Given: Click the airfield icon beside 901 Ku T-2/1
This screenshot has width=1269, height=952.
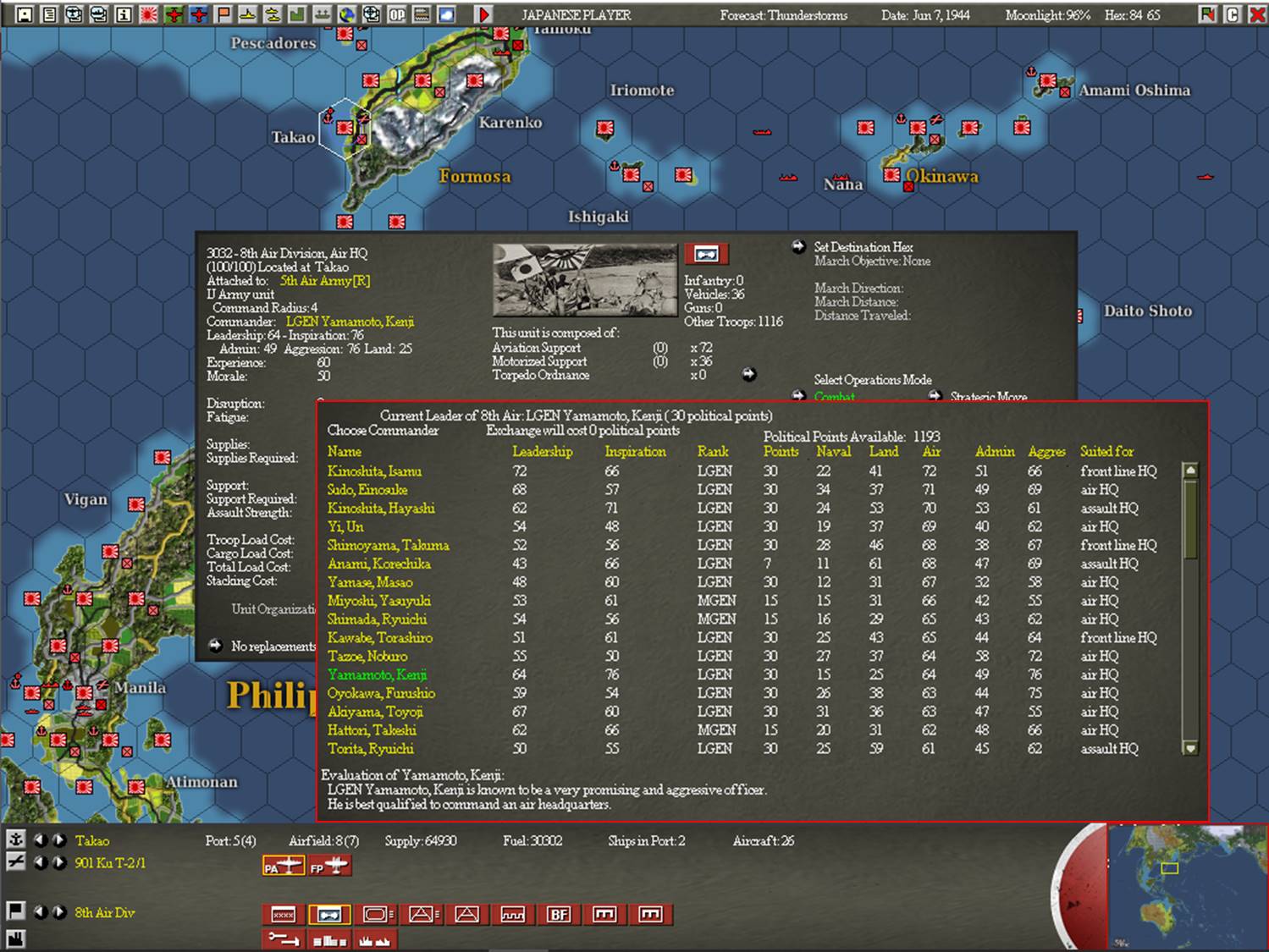Looking at the screenshot, I should 15,861.
